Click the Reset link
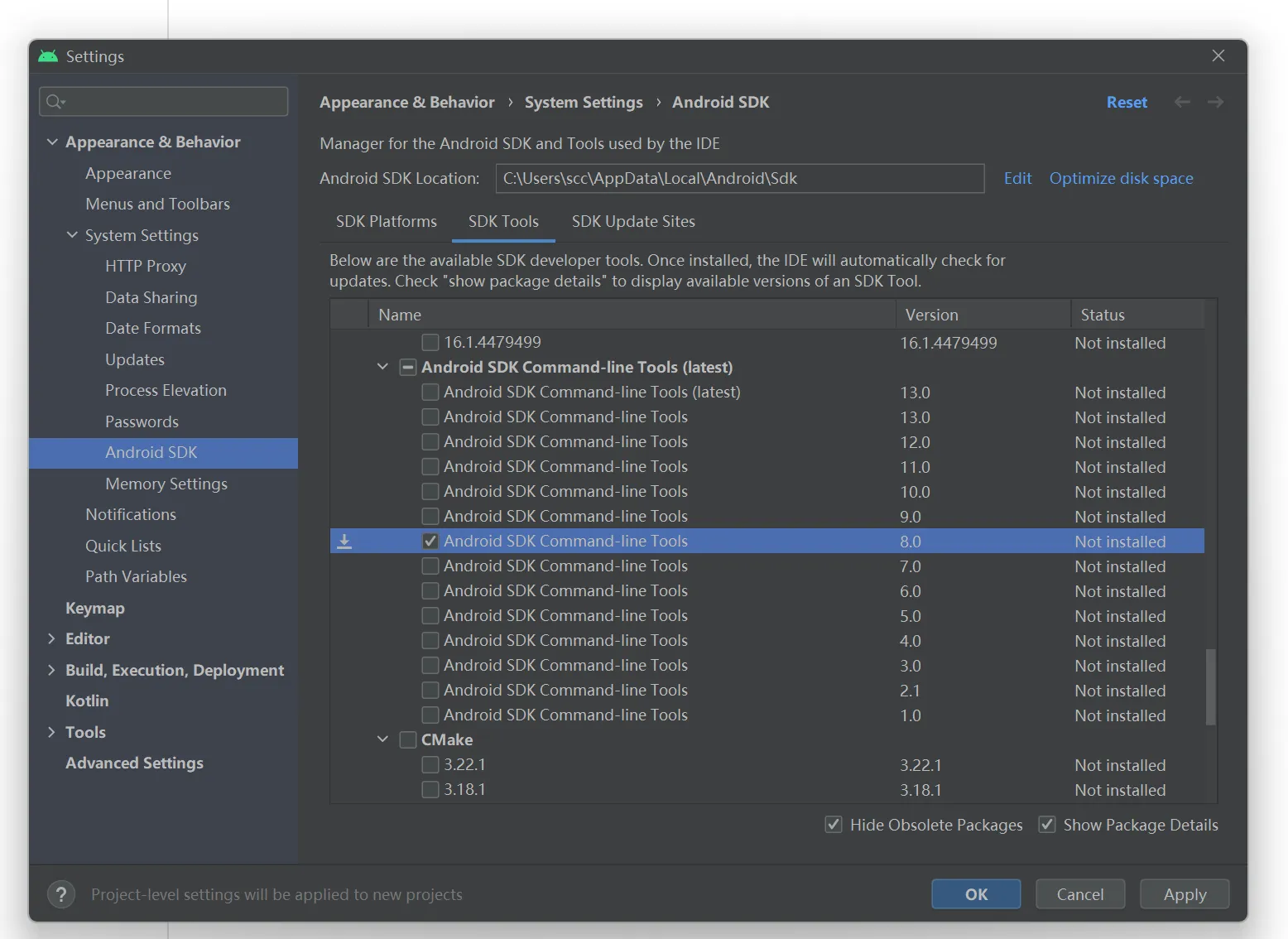This screenshot has height=939, width=1288. pyautogui.click(x=1127, y=103)
